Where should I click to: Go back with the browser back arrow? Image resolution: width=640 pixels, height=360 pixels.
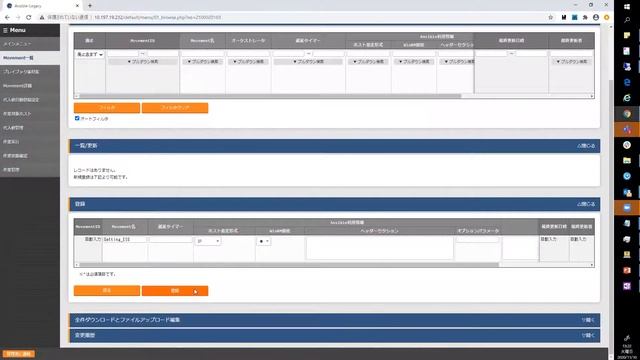(7, 18)
